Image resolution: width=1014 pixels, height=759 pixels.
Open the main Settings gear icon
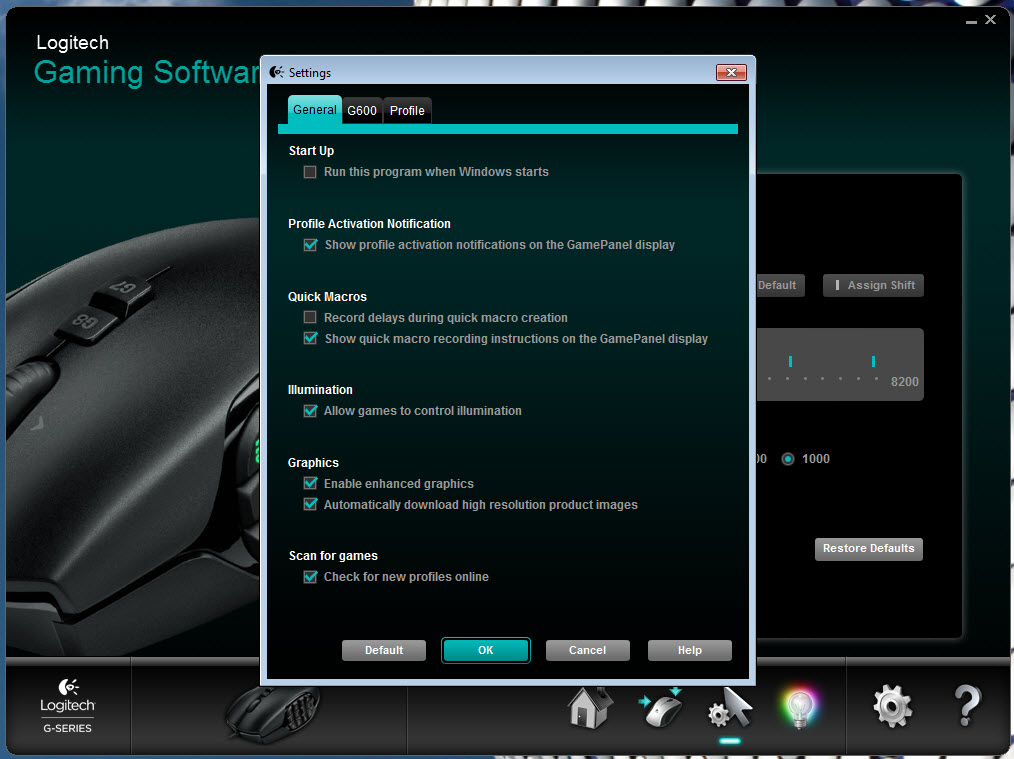coord(892,707)
